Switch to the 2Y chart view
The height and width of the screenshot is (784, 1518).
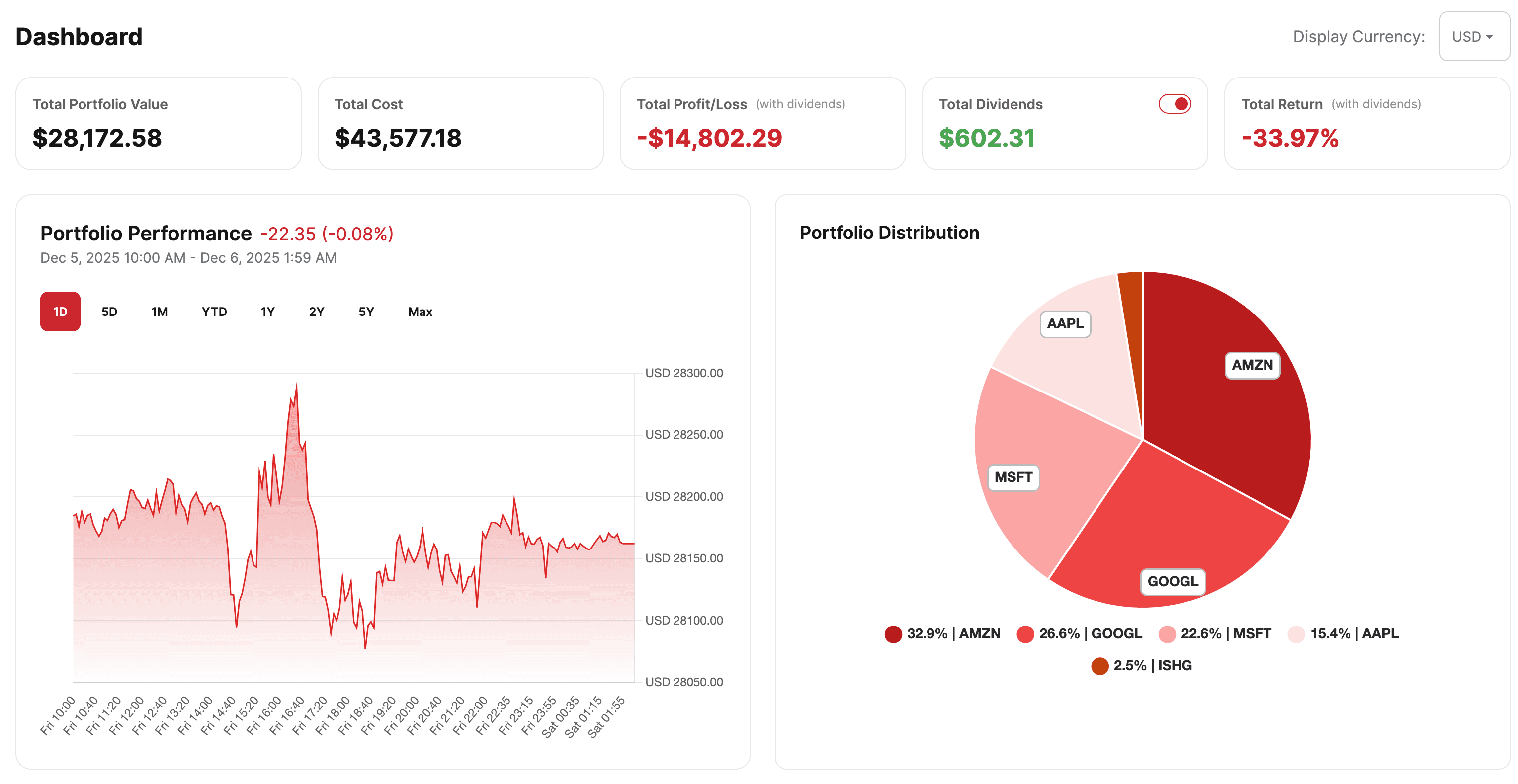[x=316, y=312]
